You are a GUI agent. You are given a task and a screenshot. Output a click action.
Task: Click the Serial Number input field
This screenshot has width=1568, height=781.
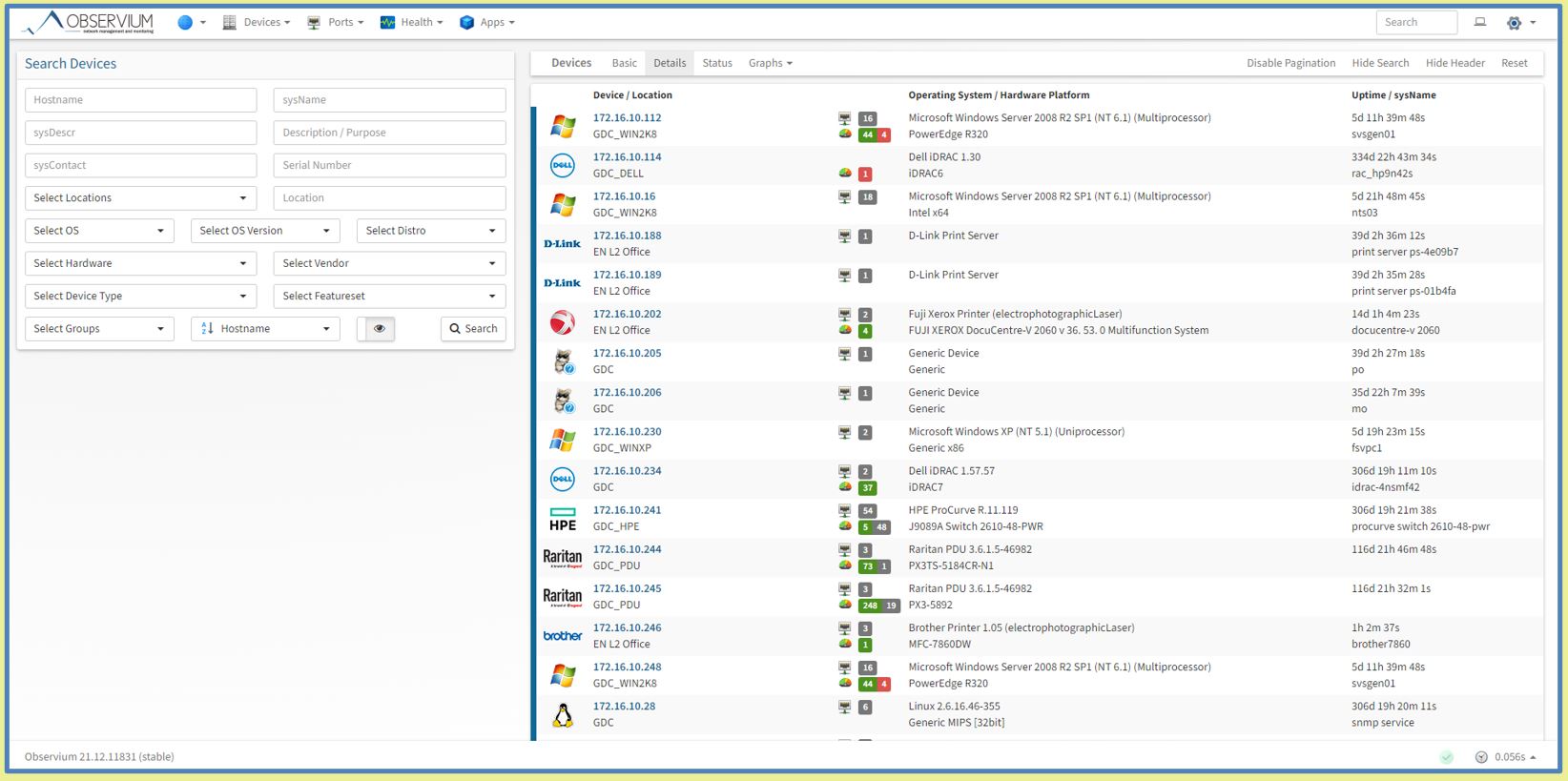(x=389, y=165)
